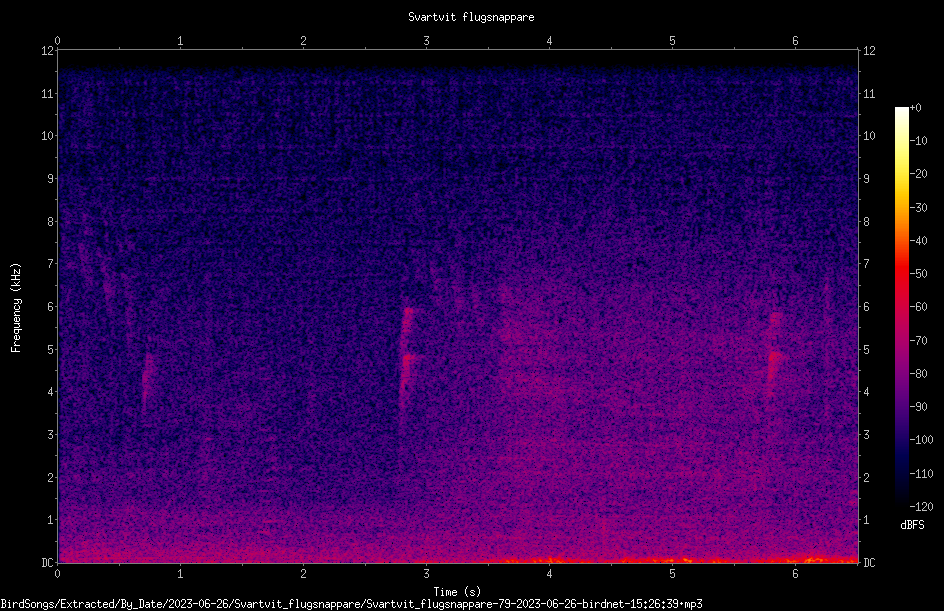Click the "-90" color bar label
944x611 pixels.
click(x=918, y=407)
